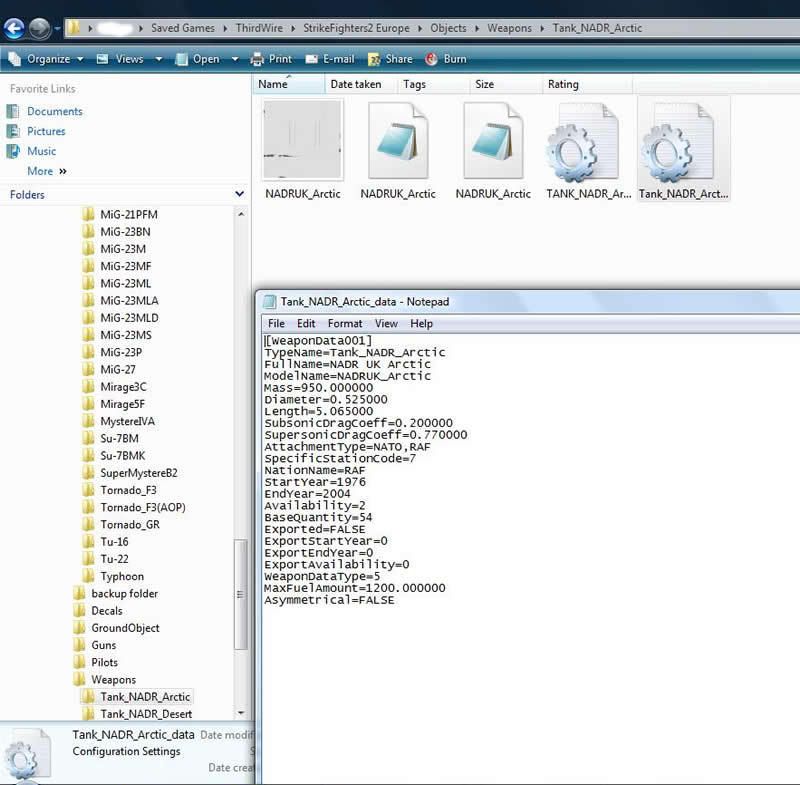This screenshot has height=785, width=800.
Task: Click the Music favorite link icon
Action: point(13,151)
